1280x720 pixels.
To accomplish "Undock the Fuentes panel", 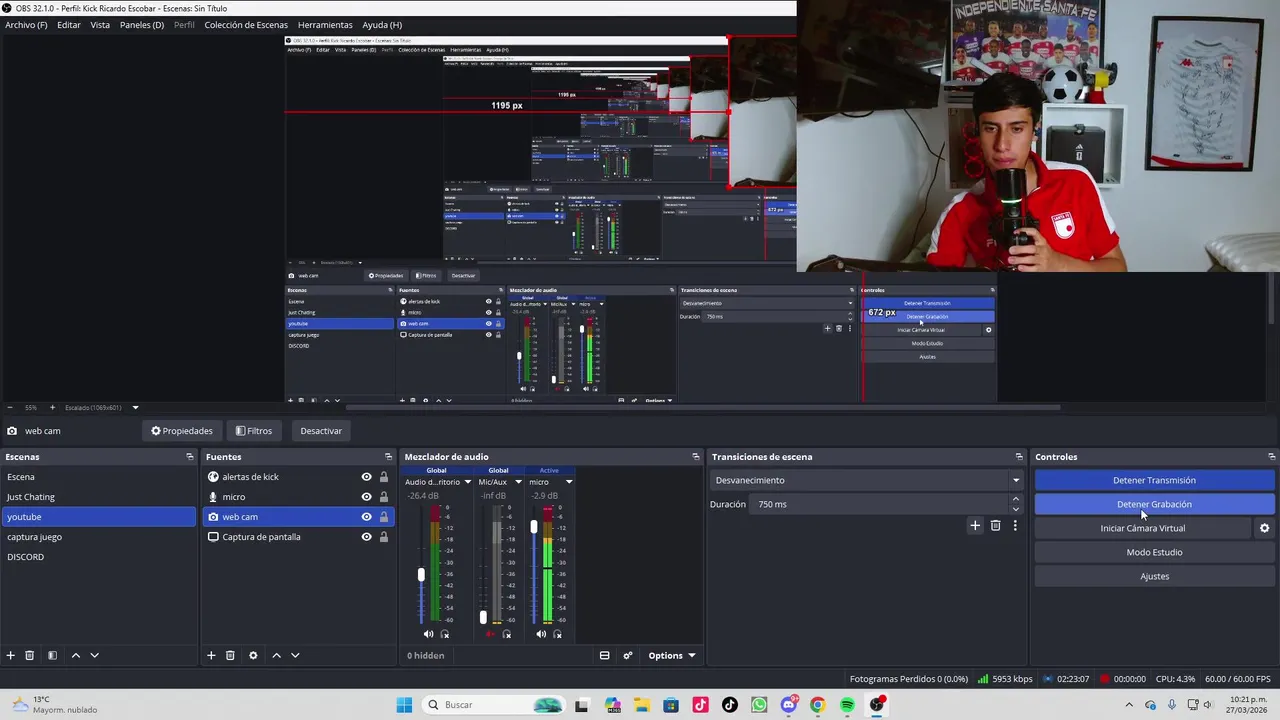I will pyautogui.click(x=389, y=457).
